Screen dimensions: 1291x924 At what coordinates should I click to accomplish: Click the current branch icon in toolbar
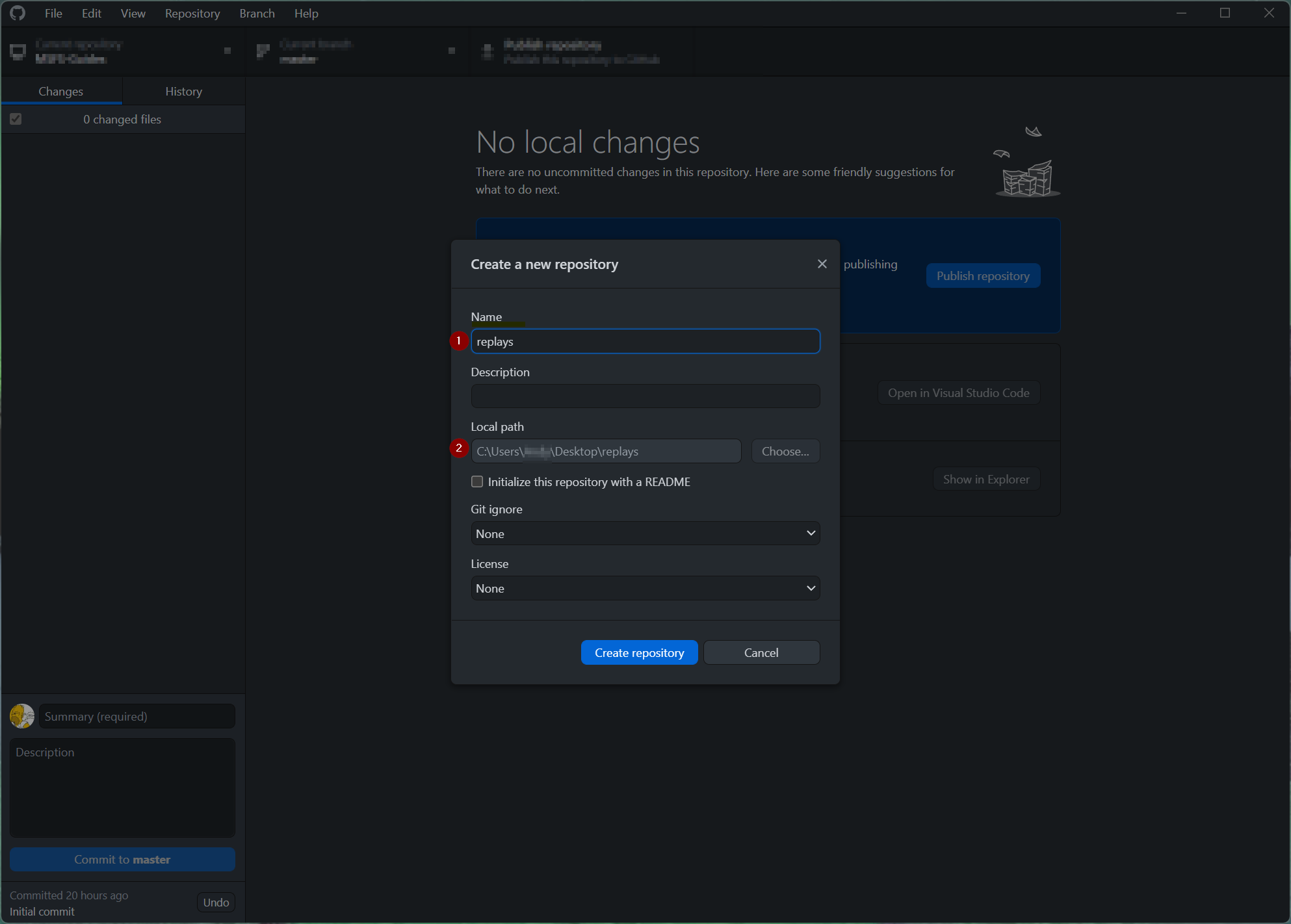(x=263, y=51)
